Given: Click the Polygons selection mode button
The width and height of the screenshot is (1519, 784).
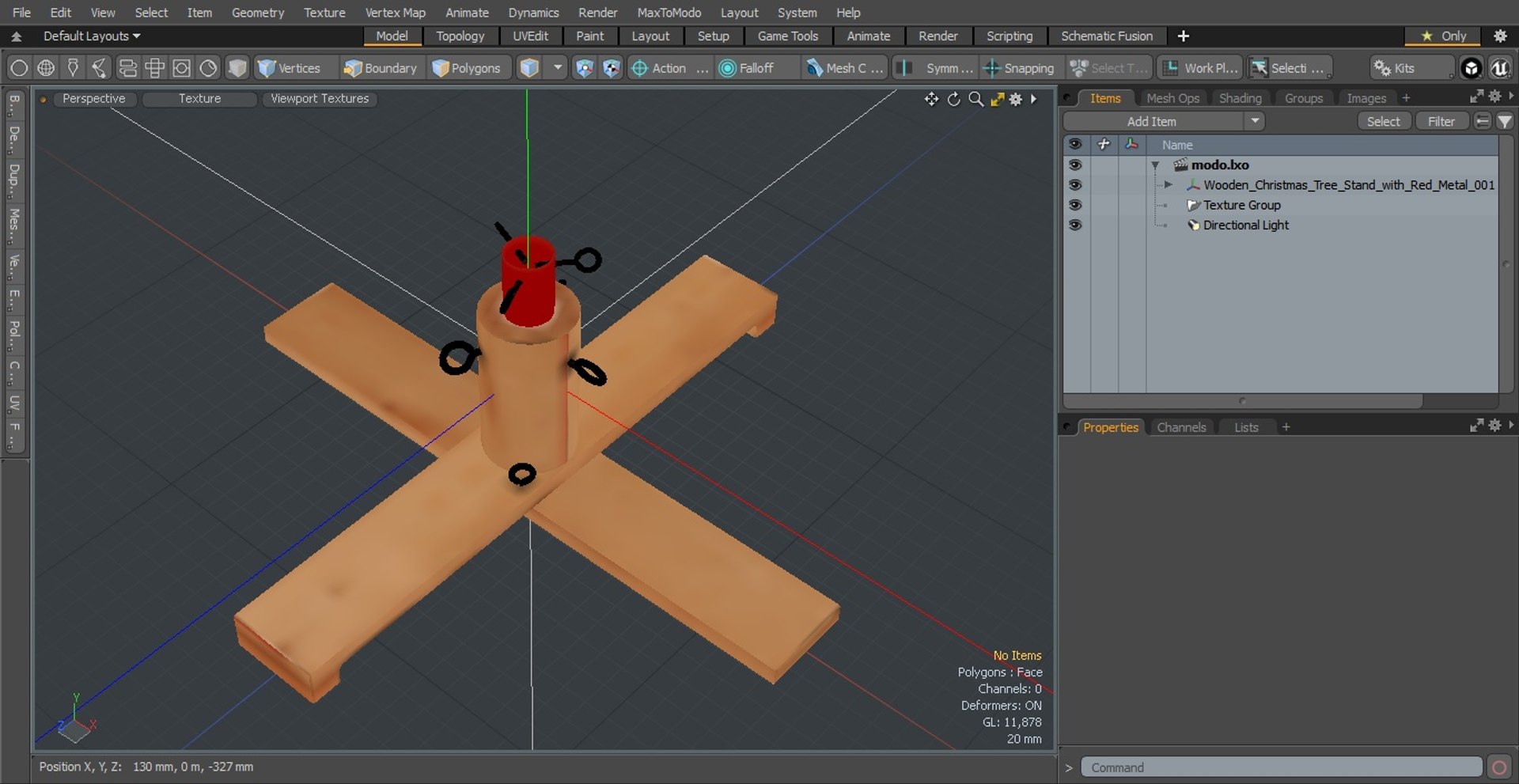Looking at the screenshot, I should click(467, 68).
